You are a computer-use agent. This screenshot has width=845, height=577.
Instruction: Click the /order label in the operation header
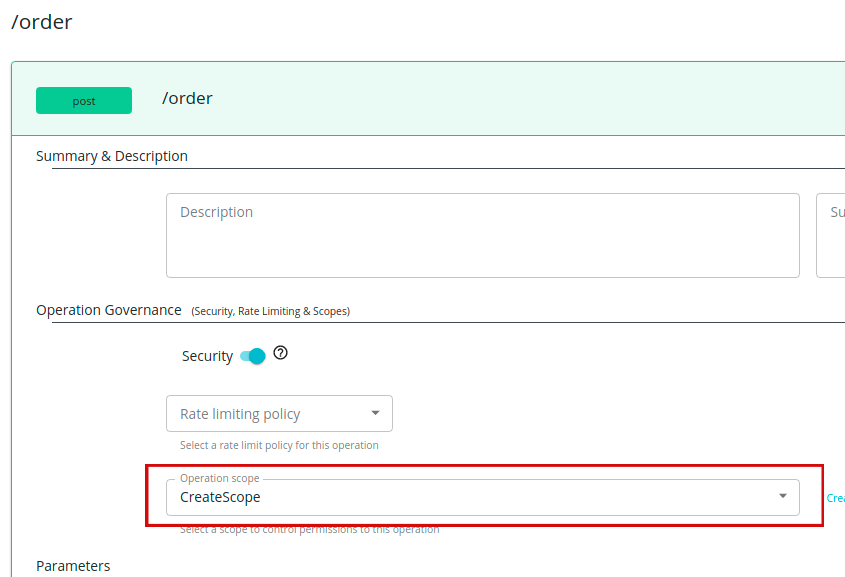(x=187, y=98)
